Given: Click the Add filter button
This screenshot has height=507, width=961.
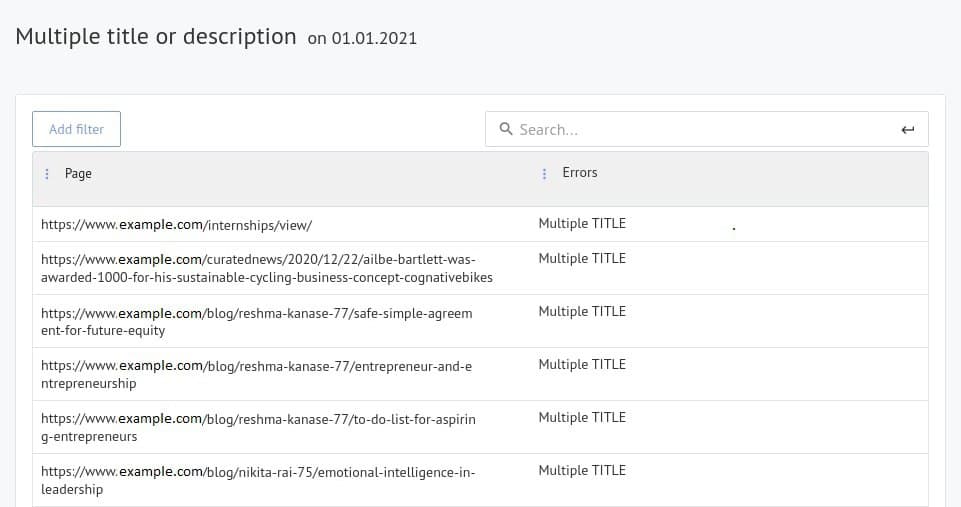Looking at the screenshot, I should [x=76, y=129].
